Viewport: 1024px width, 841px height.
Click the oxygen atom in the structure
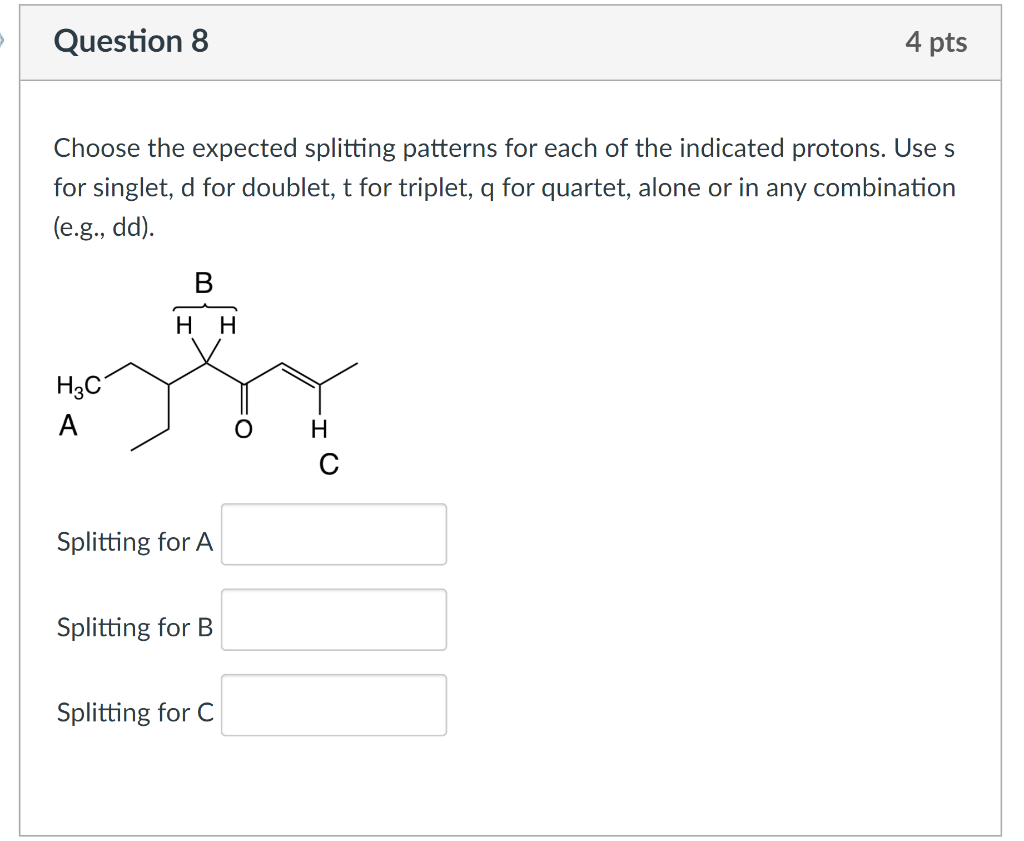[x=243, y=428]
